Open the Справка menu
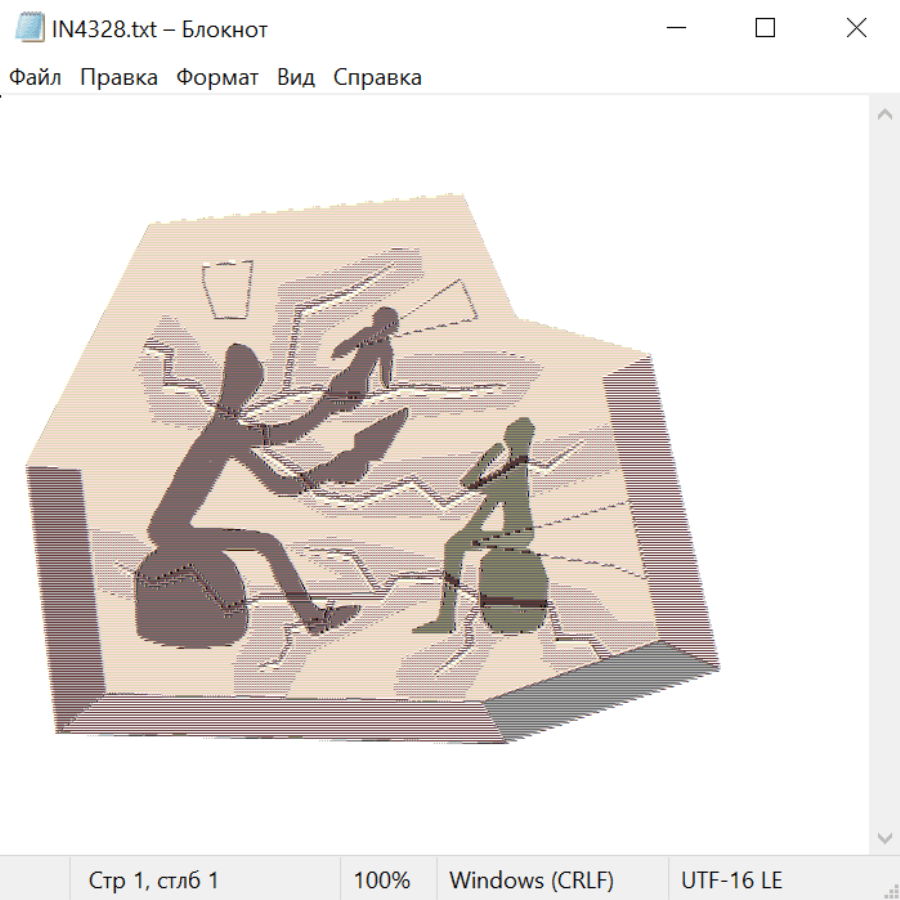 [x=377, y=78]
